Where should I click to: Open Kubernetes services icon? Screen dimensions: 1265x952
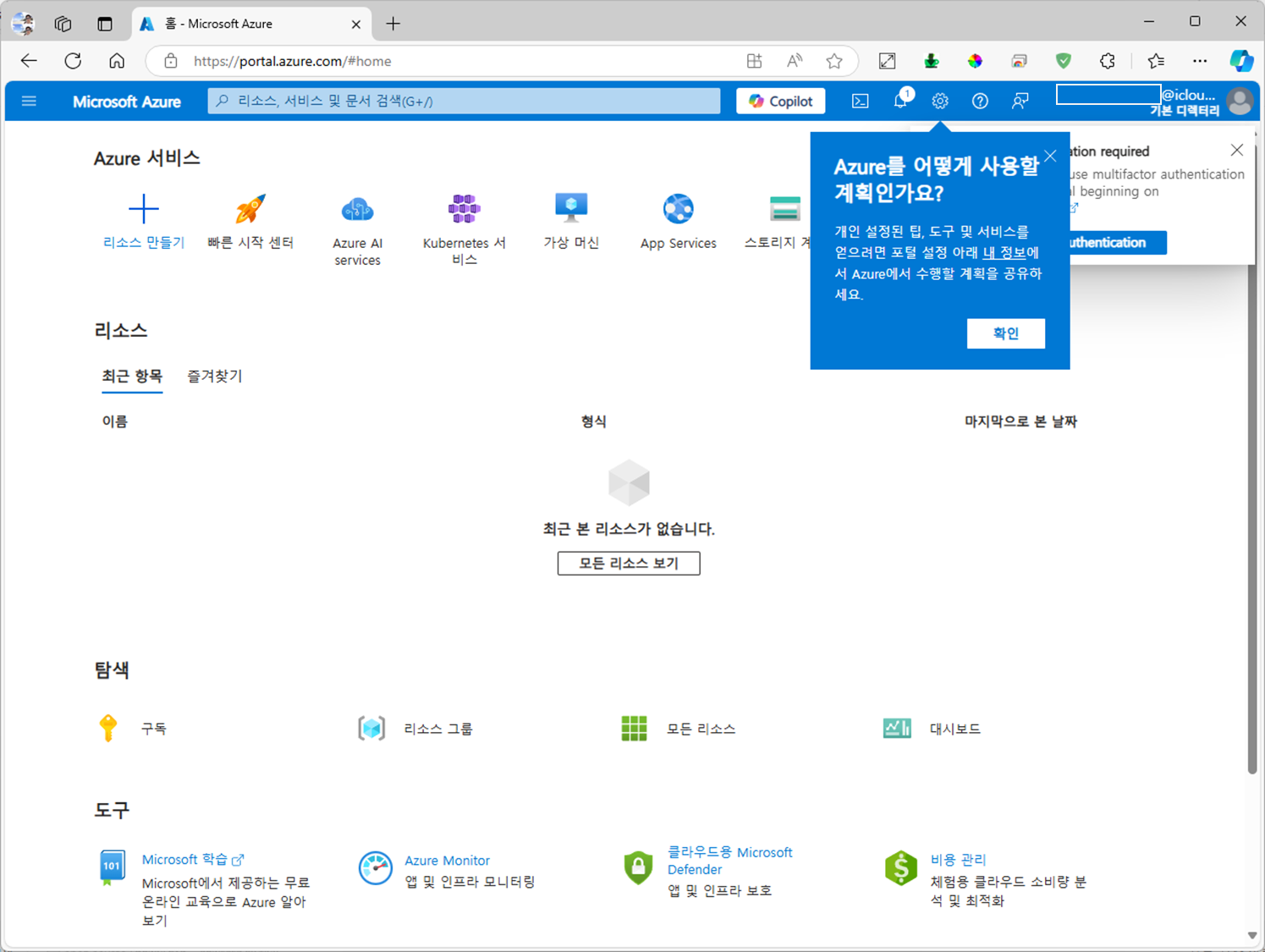click(x=464, y=208)
